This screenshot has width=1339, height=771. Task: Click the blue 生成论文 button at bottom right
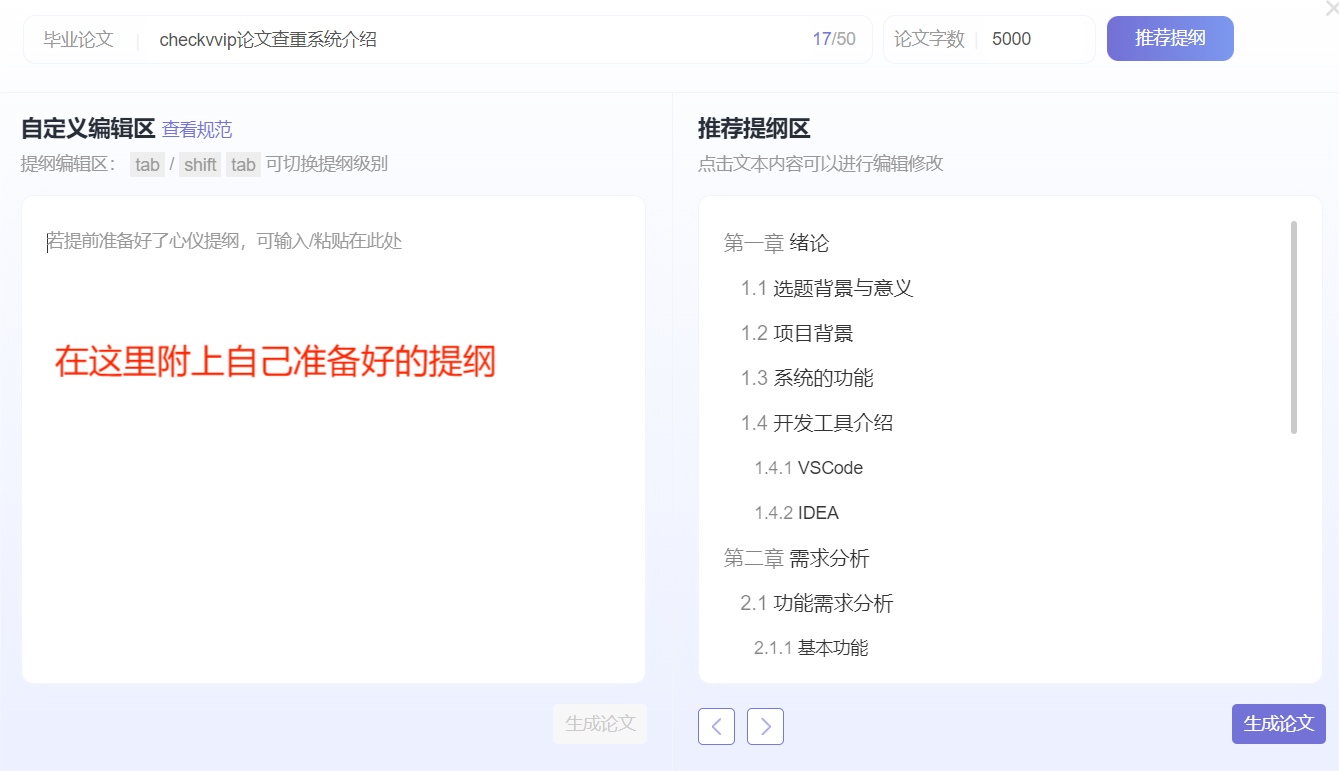(x=1278, y=724)
